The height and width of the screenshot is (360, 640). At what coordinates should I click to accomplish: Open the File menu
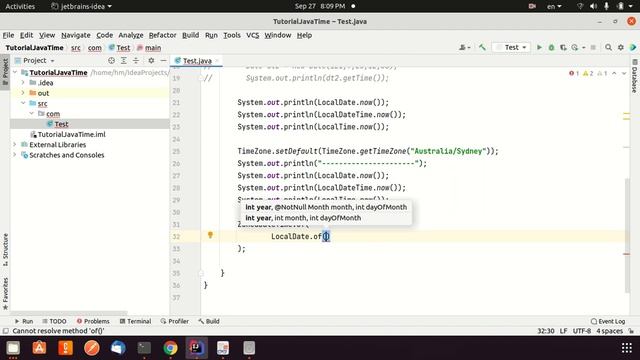[8, 35]
